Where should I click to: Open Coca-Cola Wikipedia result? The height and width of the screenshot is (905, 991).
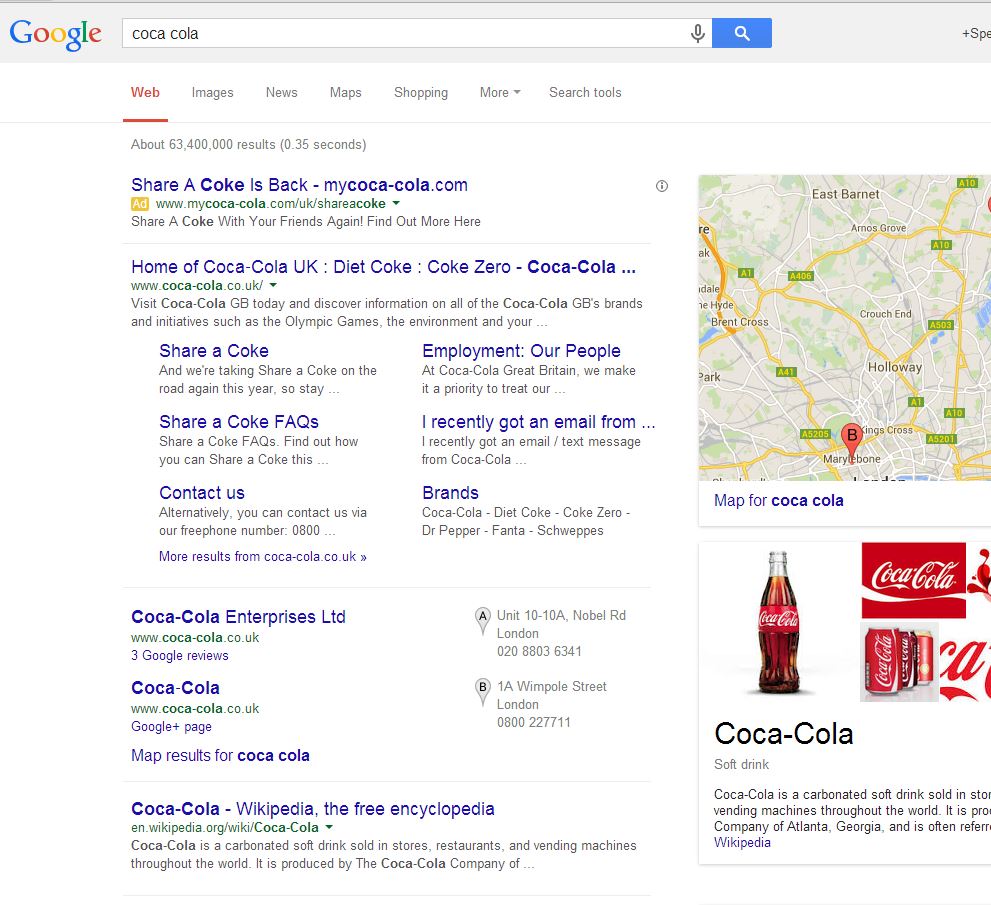(x=313, y=809)
